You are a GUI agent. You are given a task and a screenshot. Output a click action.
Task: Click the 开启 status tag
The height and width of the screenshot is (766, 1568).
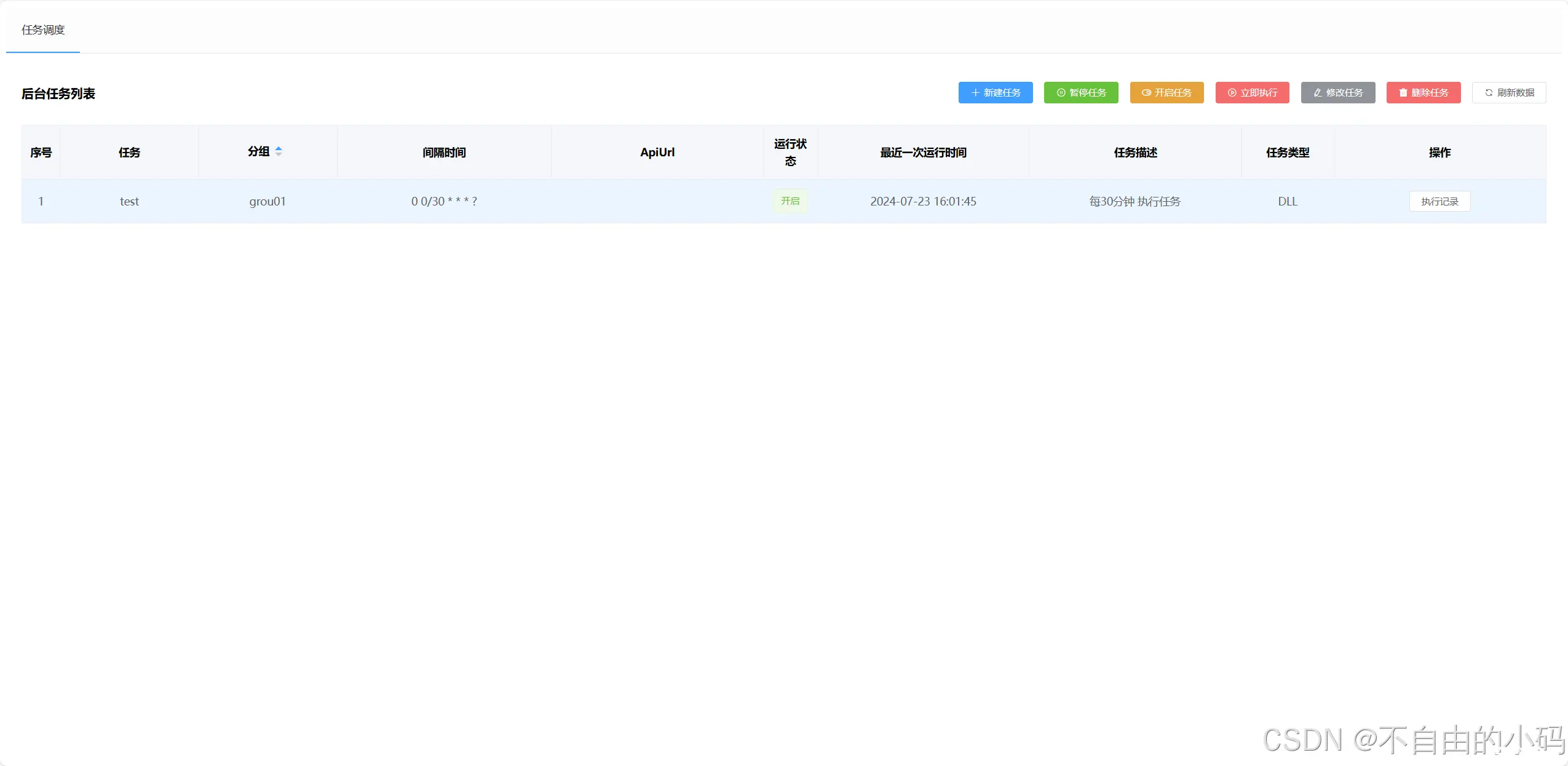click(790, 201)
